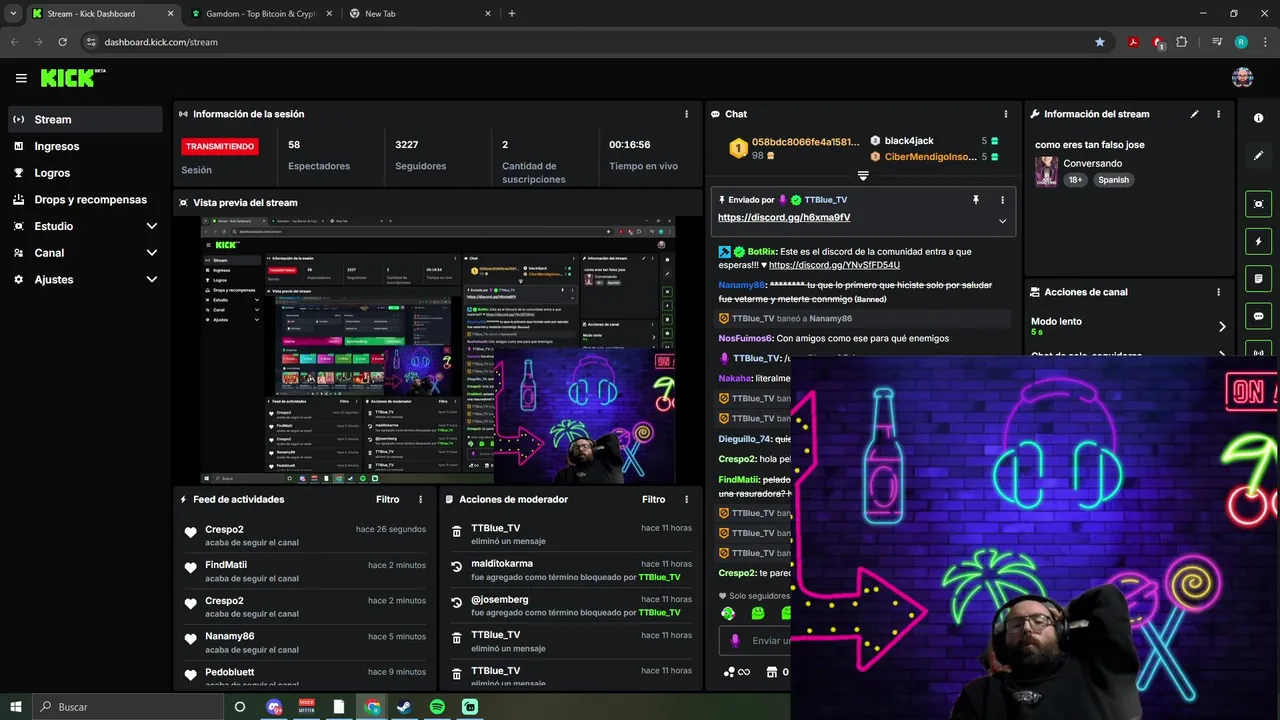
Task: Expand the pinned message with chevron
Action: (x=1002, y=221)
